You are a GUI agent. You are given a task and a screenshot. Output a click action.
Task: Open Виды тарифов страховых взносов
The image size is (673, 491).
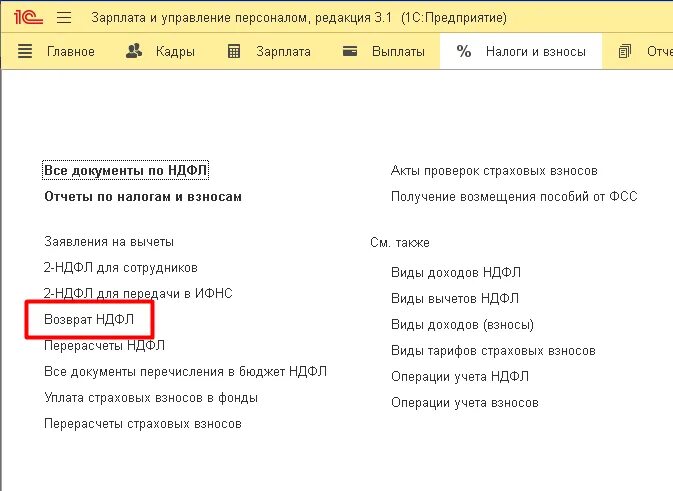[493, 351]
